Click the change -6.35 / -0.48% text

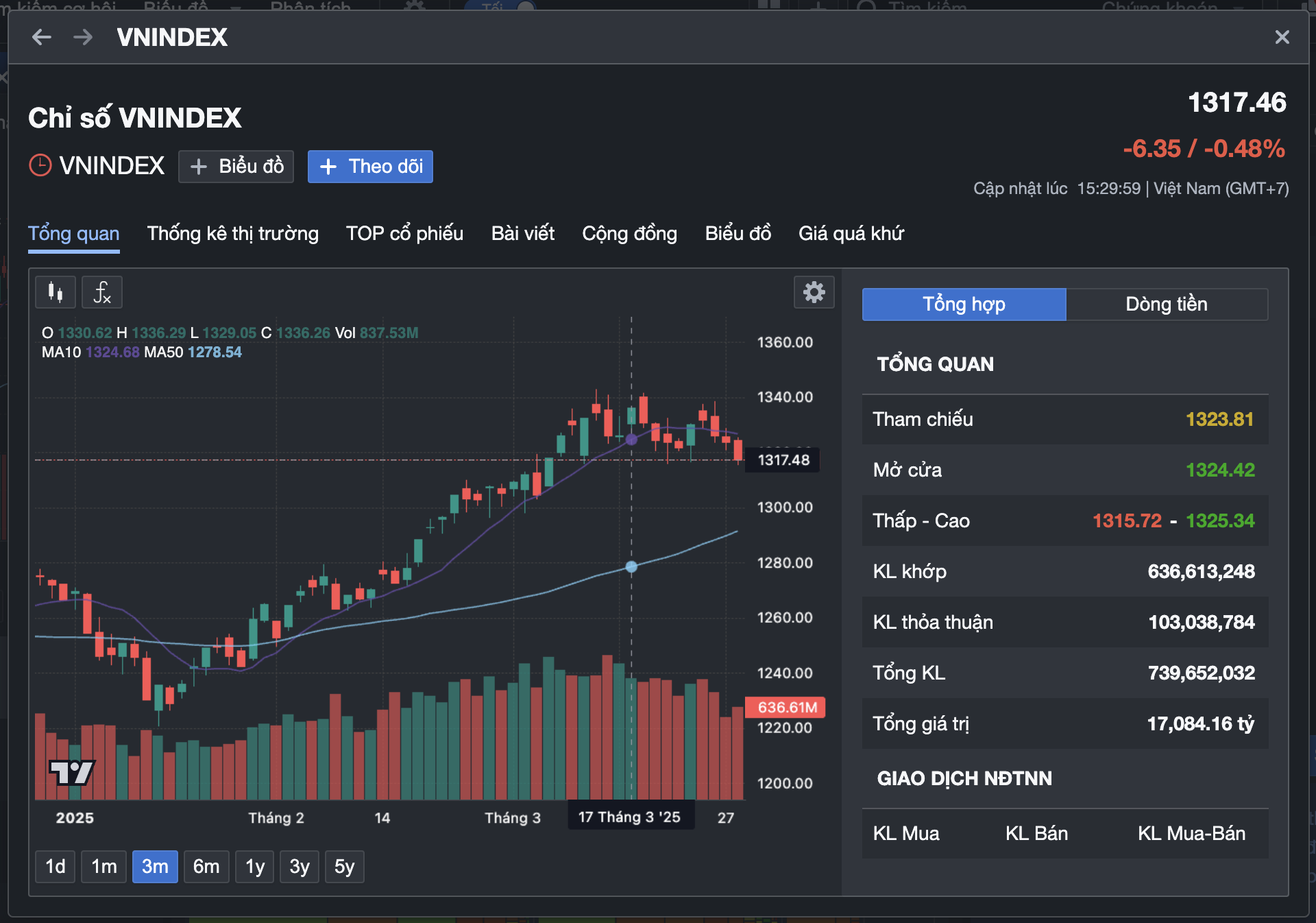pos(1204,149)
